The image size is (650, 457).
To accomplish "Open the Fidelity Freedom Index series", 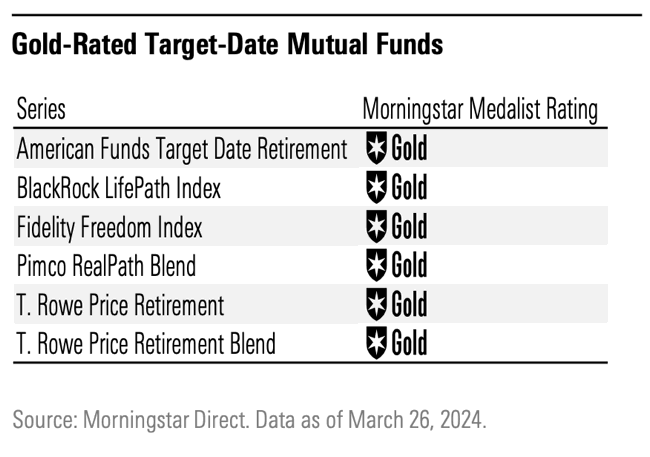I will pos(110,227).
